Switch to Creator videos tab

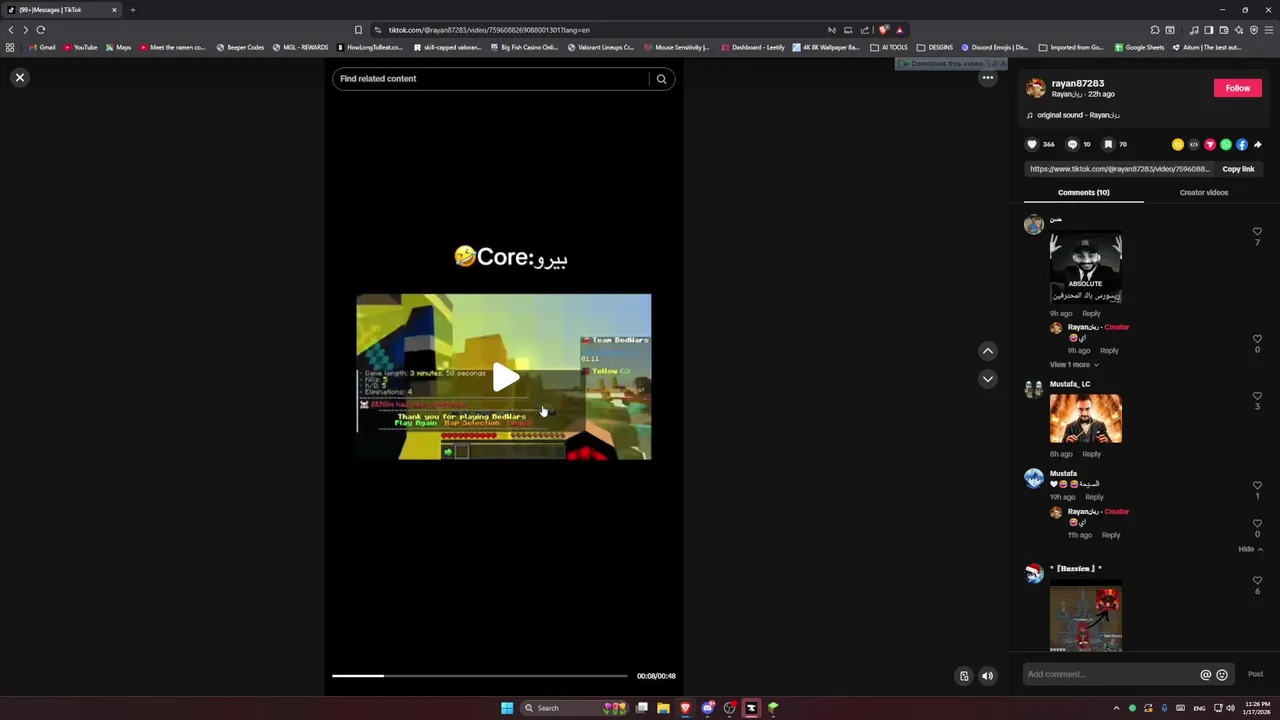pyautogui.click(x=1203, y=192)
